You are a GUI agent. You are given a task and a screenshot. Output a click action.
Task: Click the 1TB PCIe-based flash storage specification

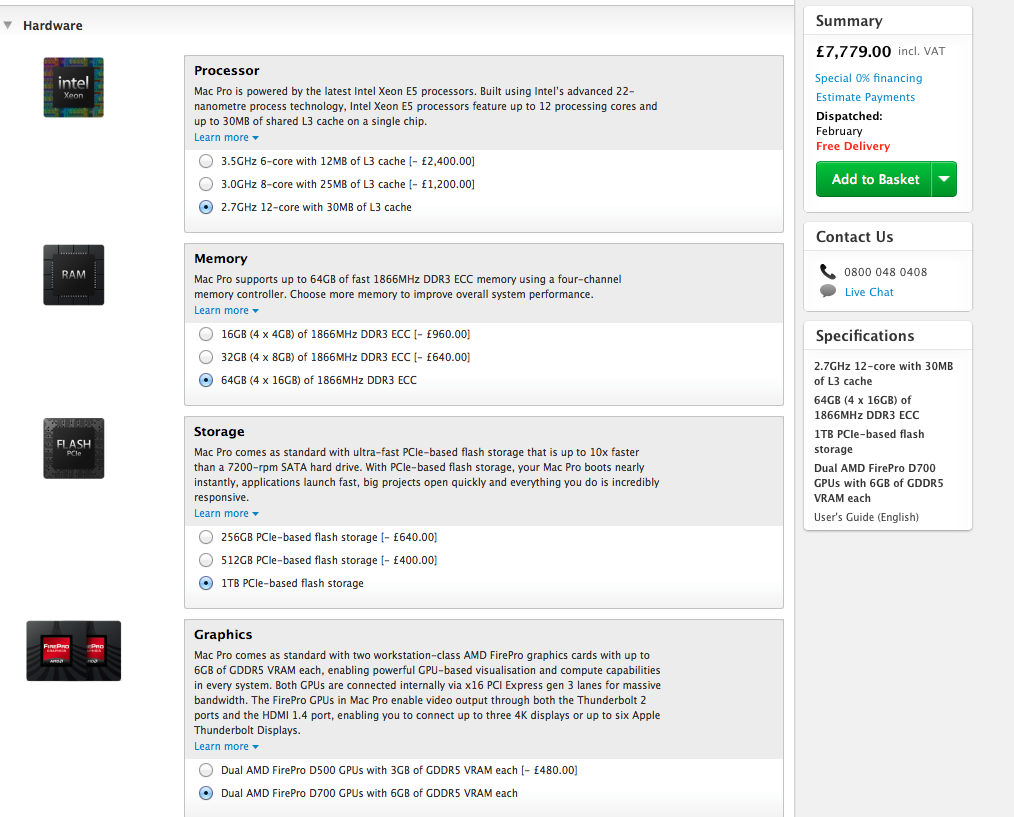869,442
